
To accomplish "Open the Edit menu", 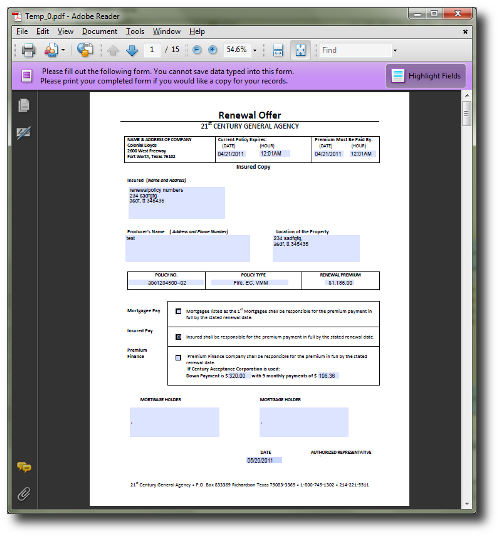I will [42, 32].
